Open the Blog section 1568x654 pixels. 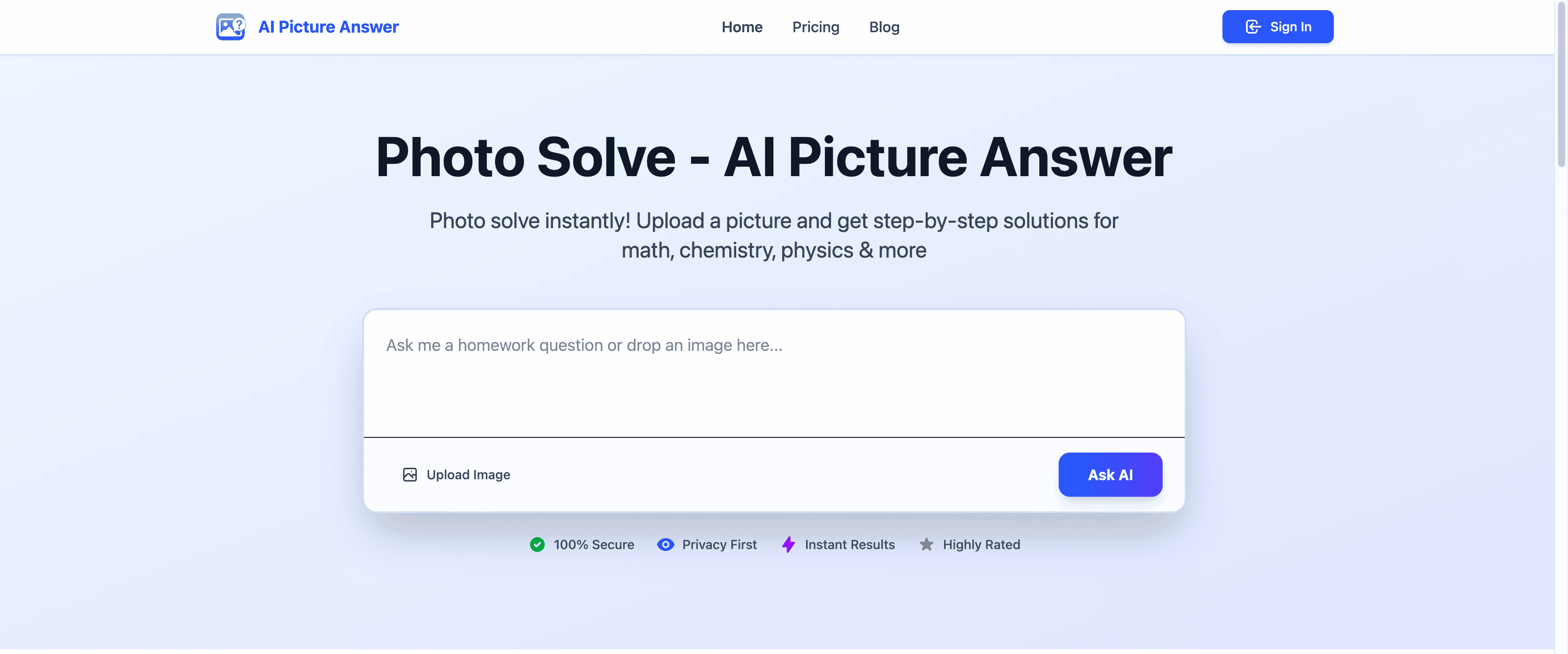coord(884,27)
